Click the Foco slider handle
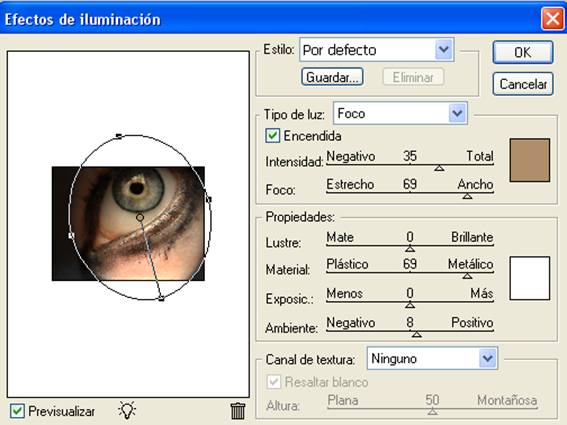This screenshot has height=425, width=567. [x=467, y=196]
